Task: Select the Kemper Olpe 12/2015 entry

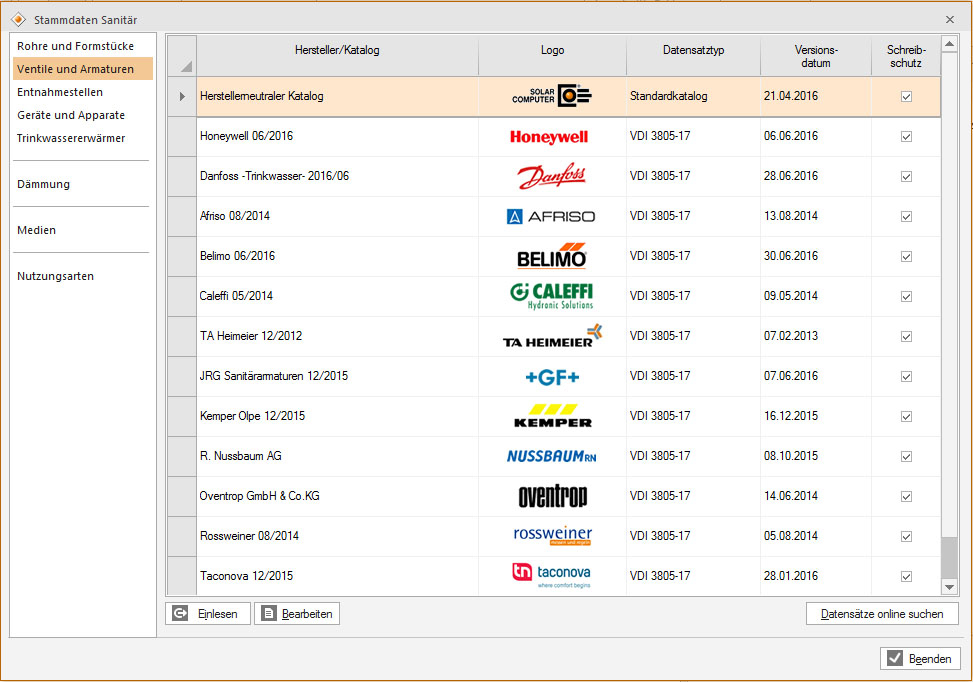Action: (x=253, y=416)
